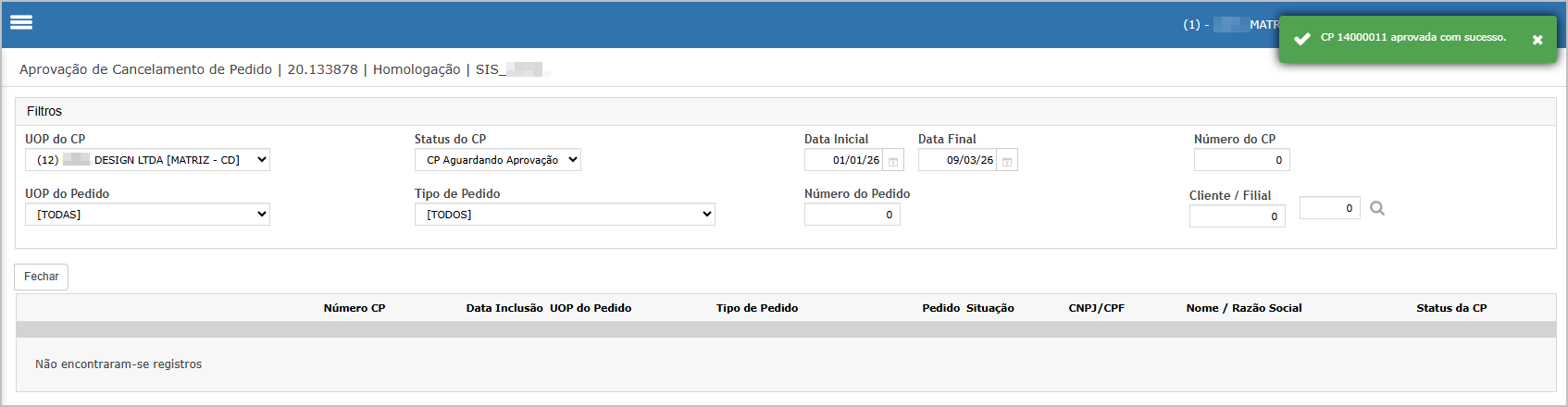The image size is (1568, 407).
Task: Open the Tipo de Pedido dropdown
Action: click(x=565, y=215)
